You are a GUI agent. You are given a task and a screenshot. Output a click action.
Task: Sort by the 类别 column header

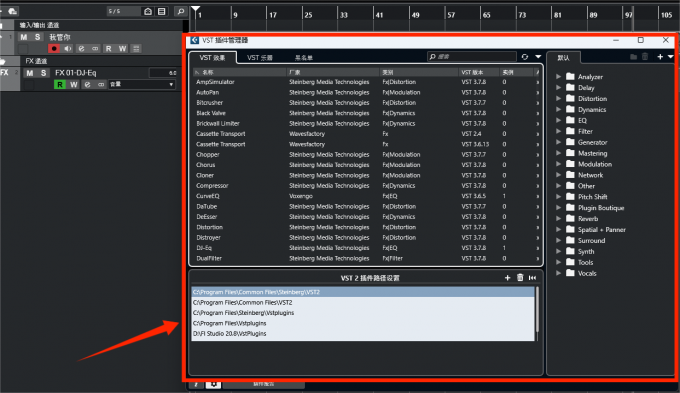419,72
